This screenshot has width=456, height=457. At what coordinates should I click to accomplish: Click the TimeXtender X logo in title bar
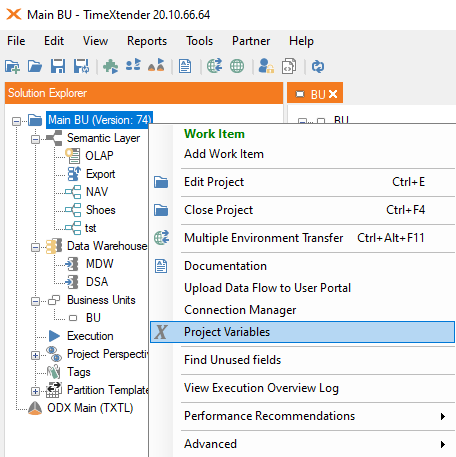tap(14, 14)
